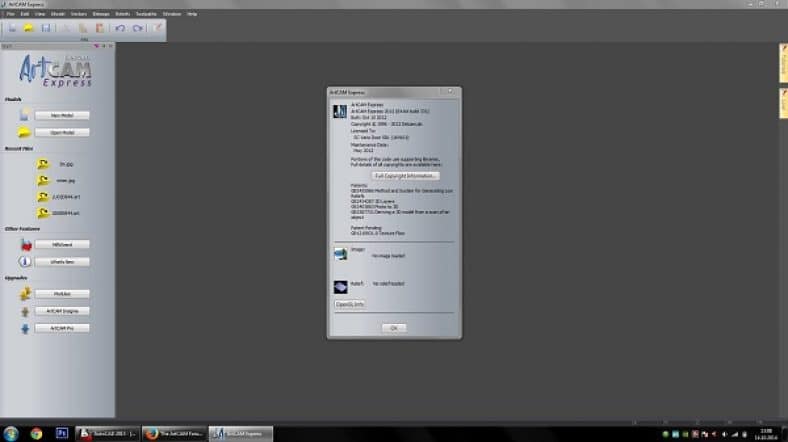Click the Paste clipboard toolbar icon
The height and width of the screenshot is (442, 788).
[100, 28]
